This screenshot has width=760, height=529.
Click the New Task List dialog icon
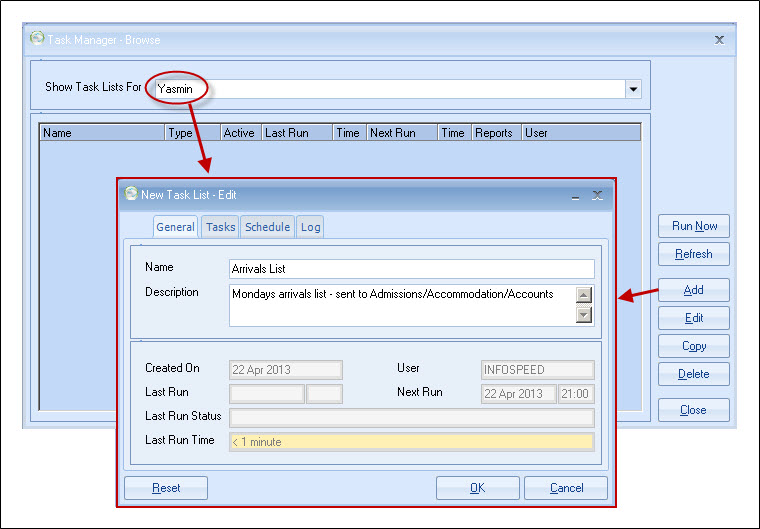[x=130, y=194]
